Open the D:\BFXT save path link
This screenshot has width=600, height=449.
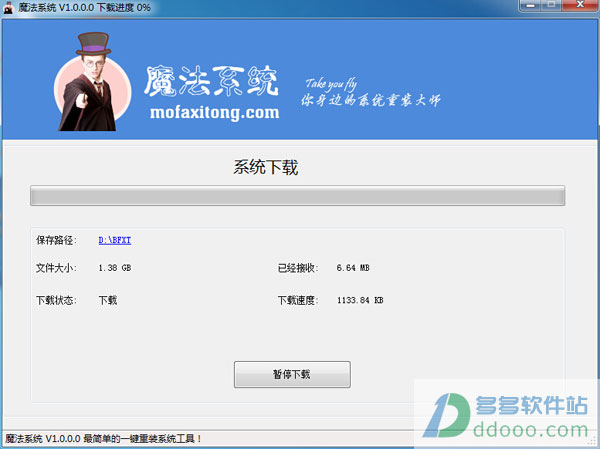click(115, 240)
